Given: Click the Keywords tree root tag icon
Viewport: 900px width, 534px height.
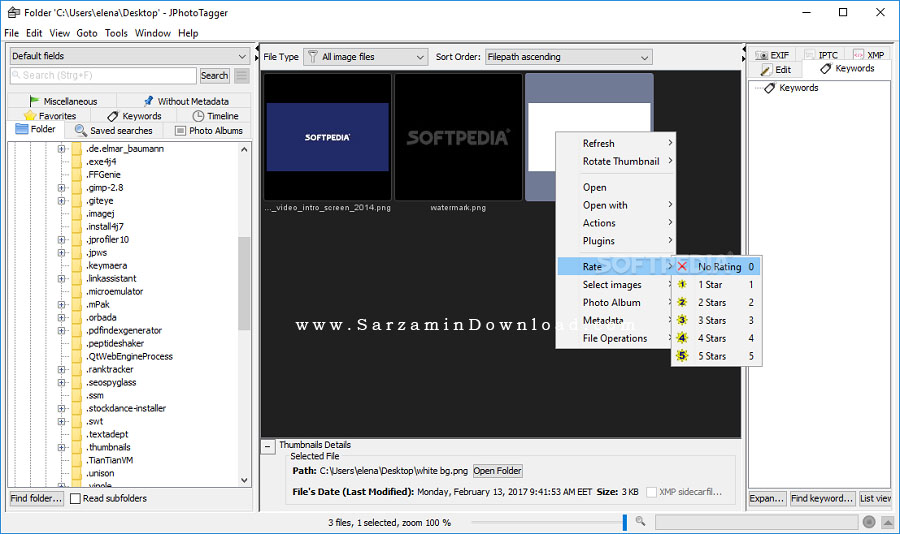Looking at the screenshot, I should point(770,88).
